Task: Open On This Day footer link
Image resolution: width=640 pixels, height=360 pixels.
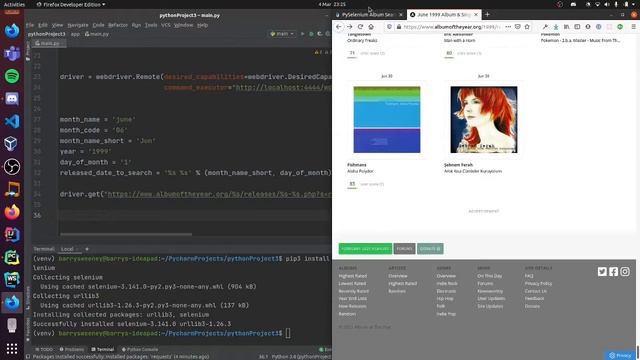Action: [x=490, y=276]
